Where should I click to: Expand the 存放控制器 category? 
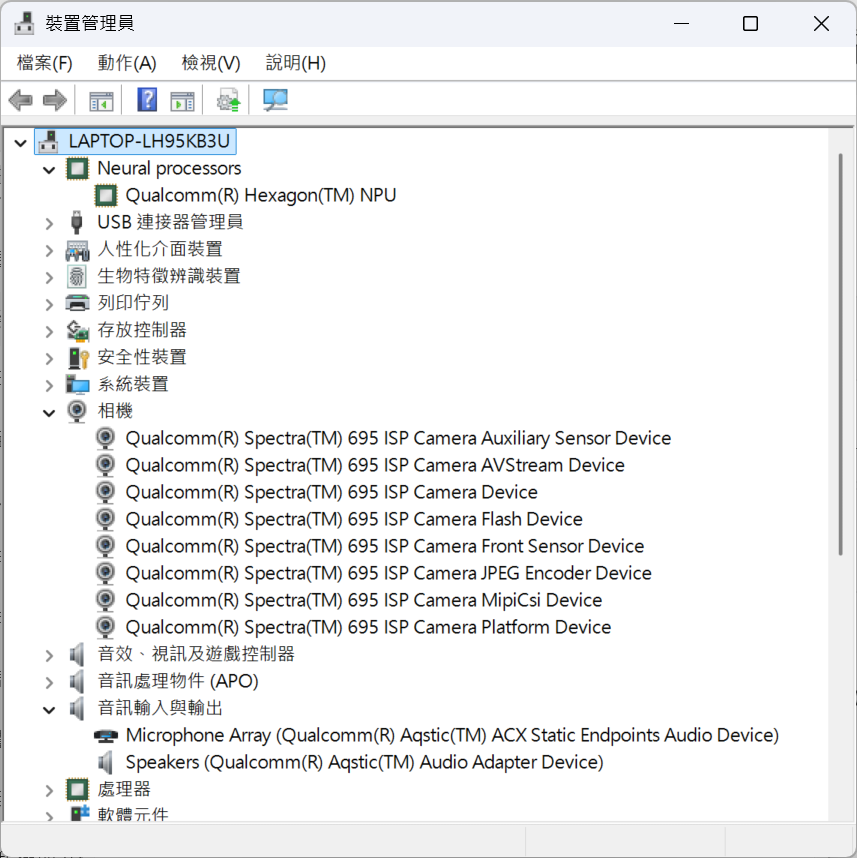coord(49,332)
